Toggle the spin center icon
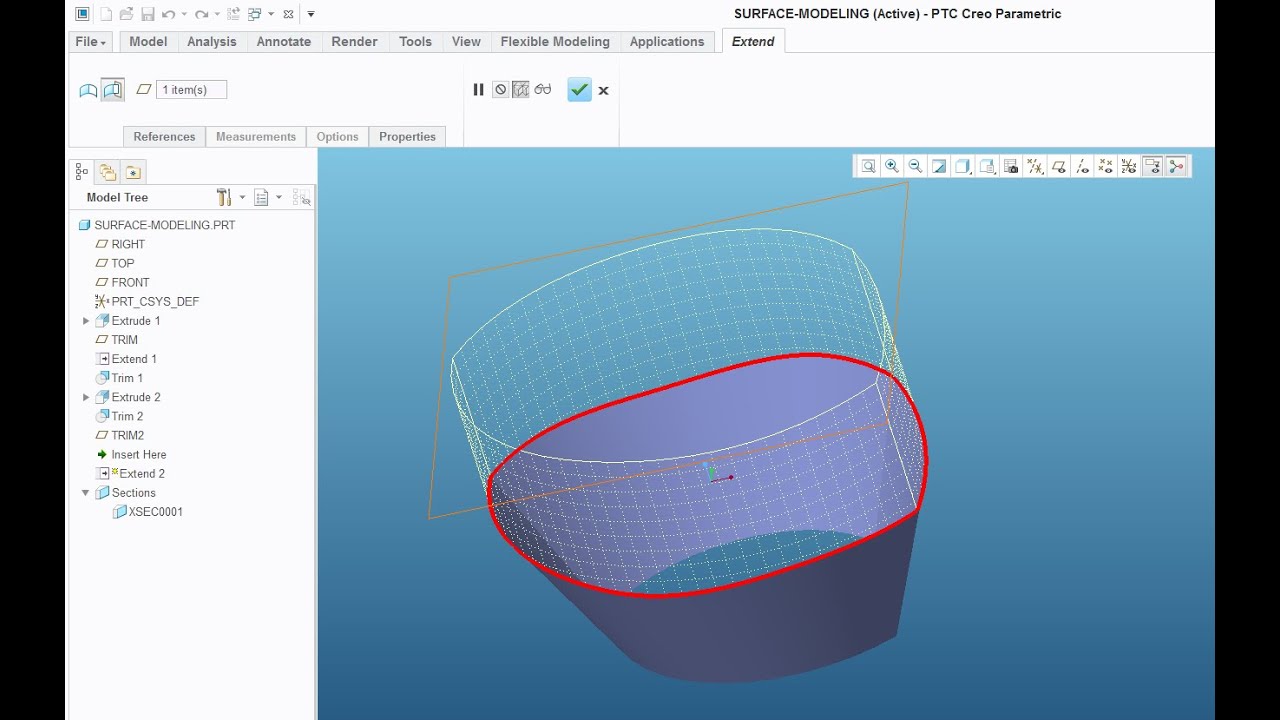1280x720 pixels. click(x=1176, y=167)
